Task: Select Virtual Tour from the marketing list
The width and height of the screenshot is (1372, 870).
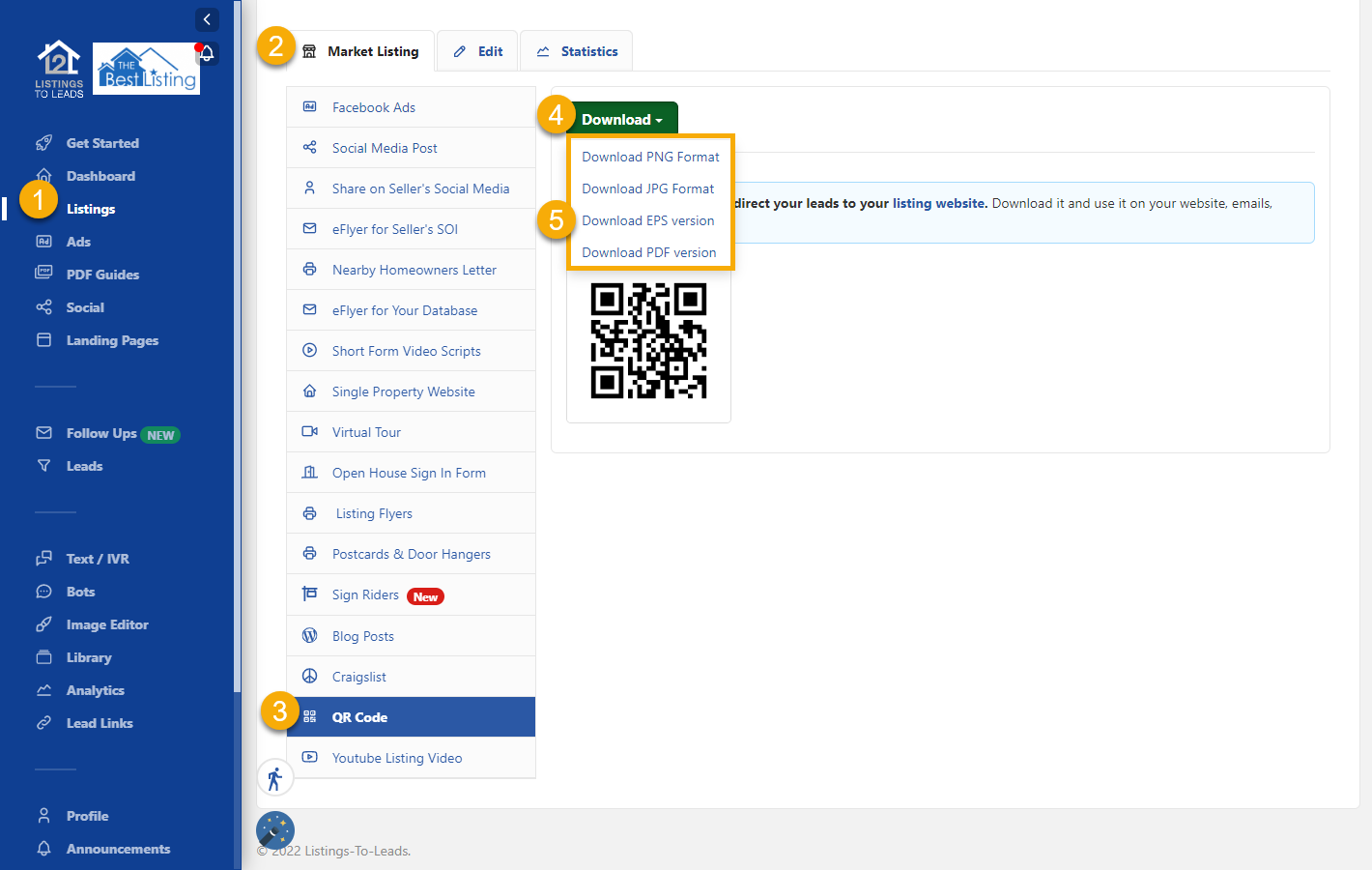Action: (x=366, y=432)
